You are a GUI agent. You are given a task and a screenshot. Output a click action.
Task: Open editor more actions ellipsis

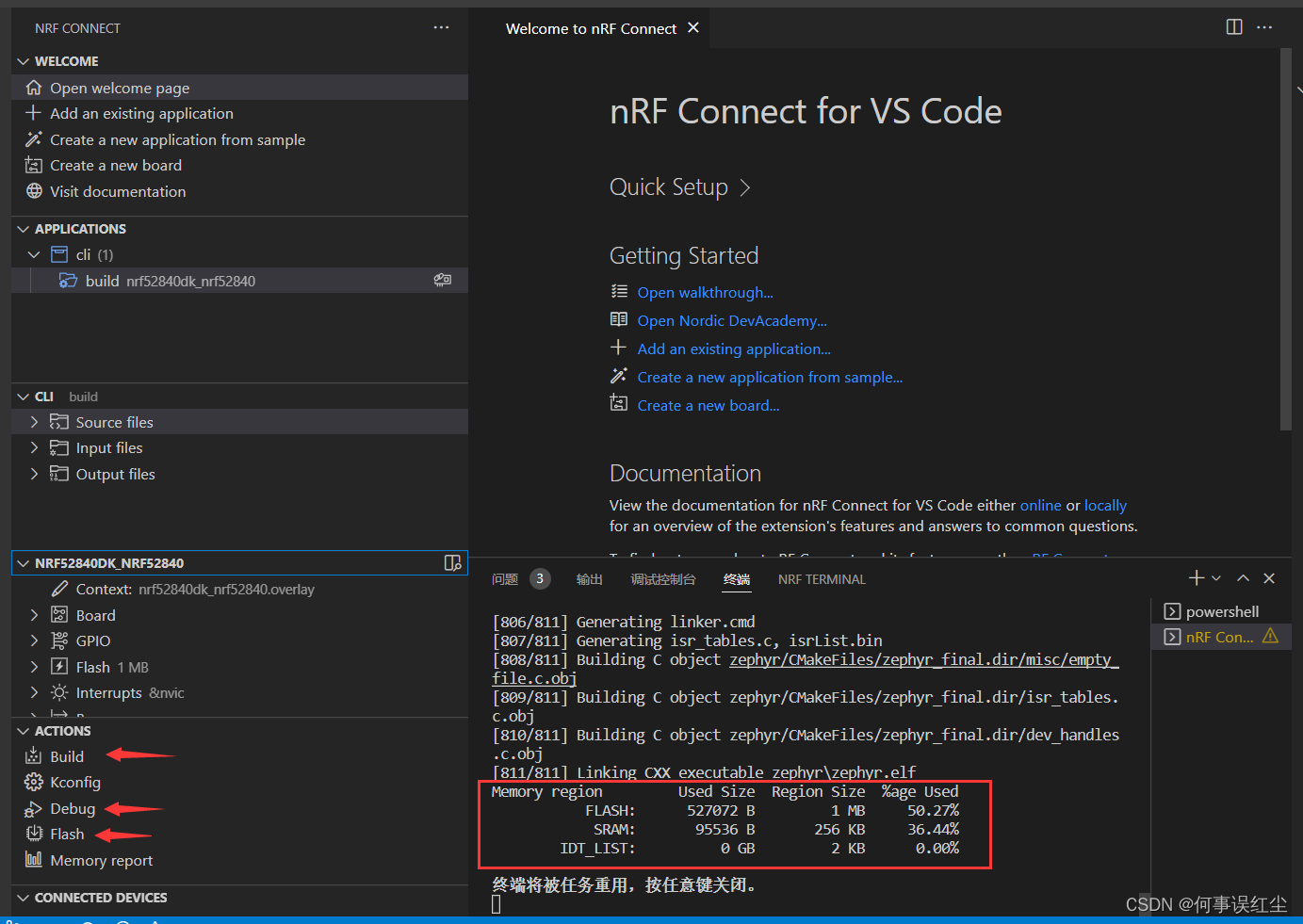click(x=1264, y=27)
